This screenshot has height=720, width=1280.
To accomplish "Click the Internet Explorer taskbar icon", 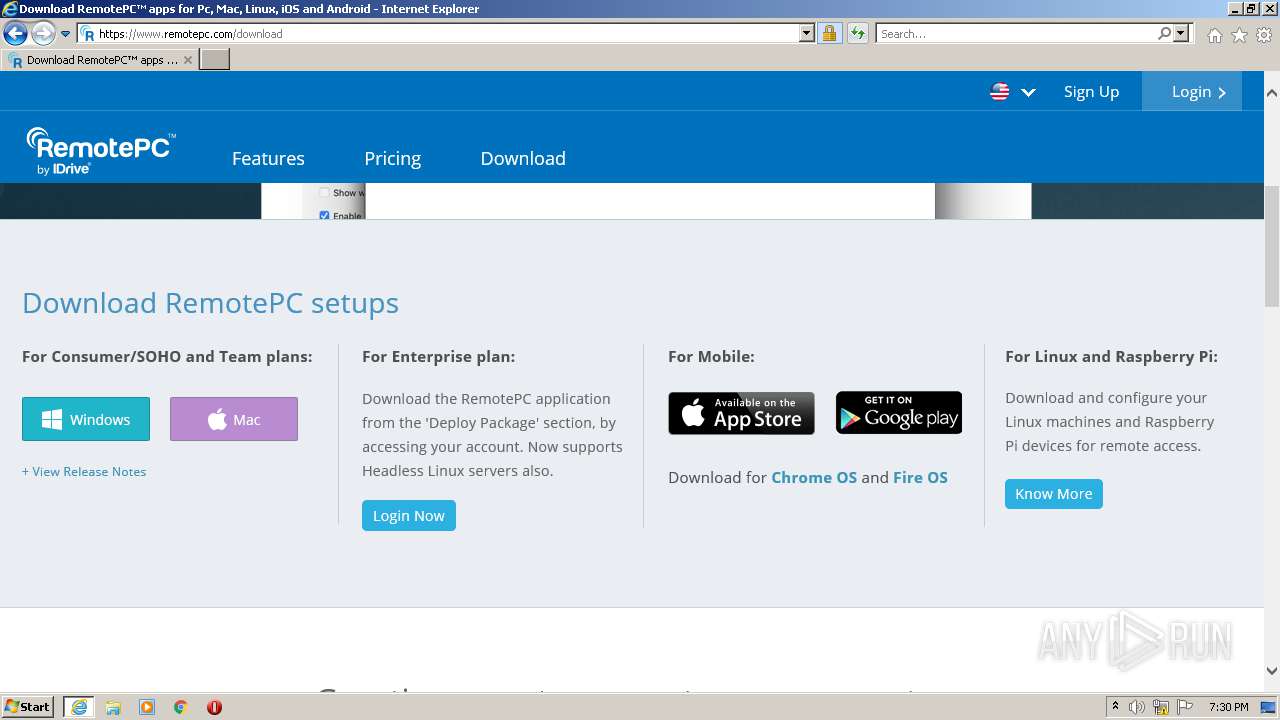I will point(79,707).
